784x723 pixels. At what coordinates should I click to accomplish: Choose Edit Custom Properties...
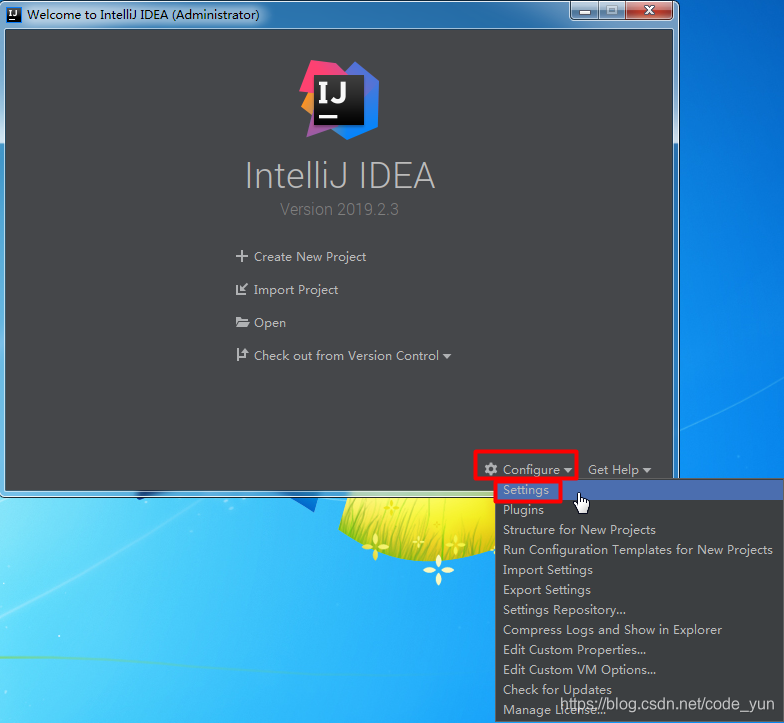[x=639, y=650]
